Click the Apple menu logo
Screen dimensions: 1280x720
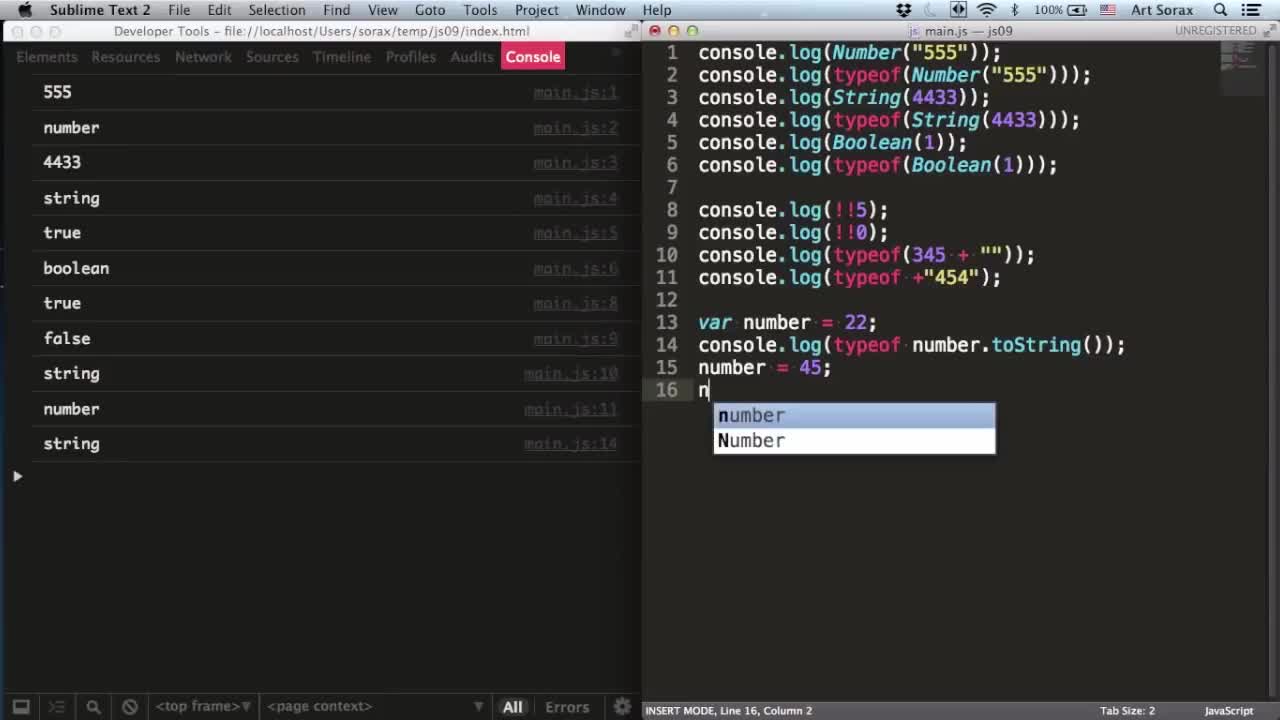25,10
